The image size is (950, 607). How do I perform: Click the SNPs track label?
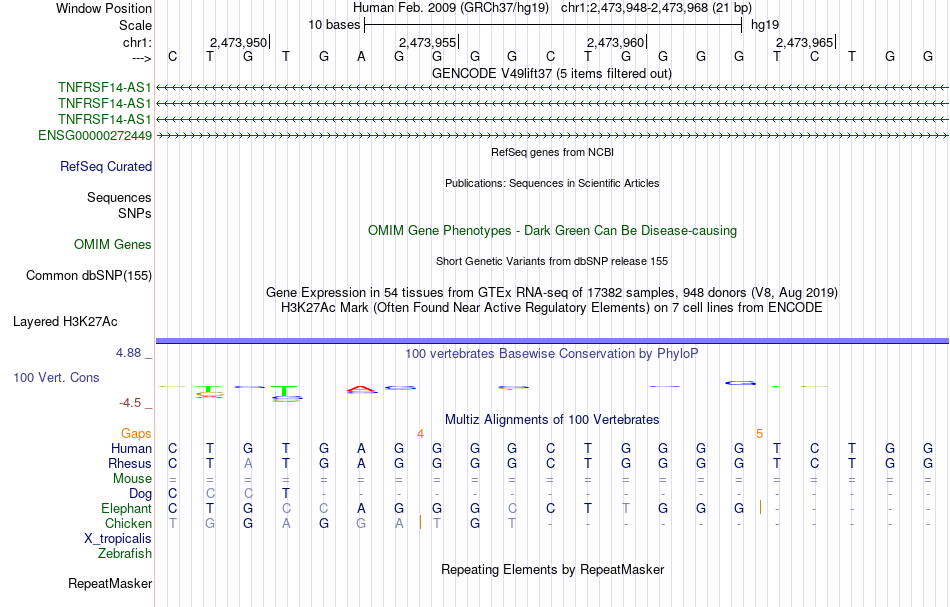coord(135,213)
